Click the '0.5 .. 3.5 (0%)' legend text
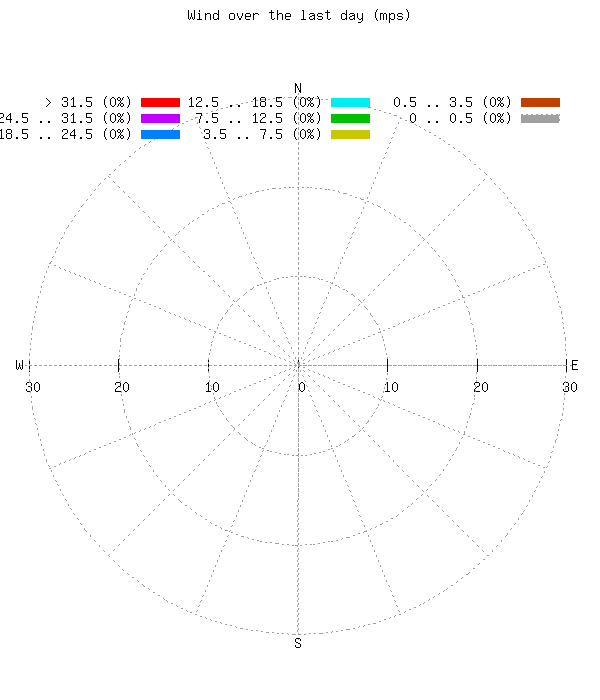This screenshot has height=700, width=600. (x=452, y=102)
